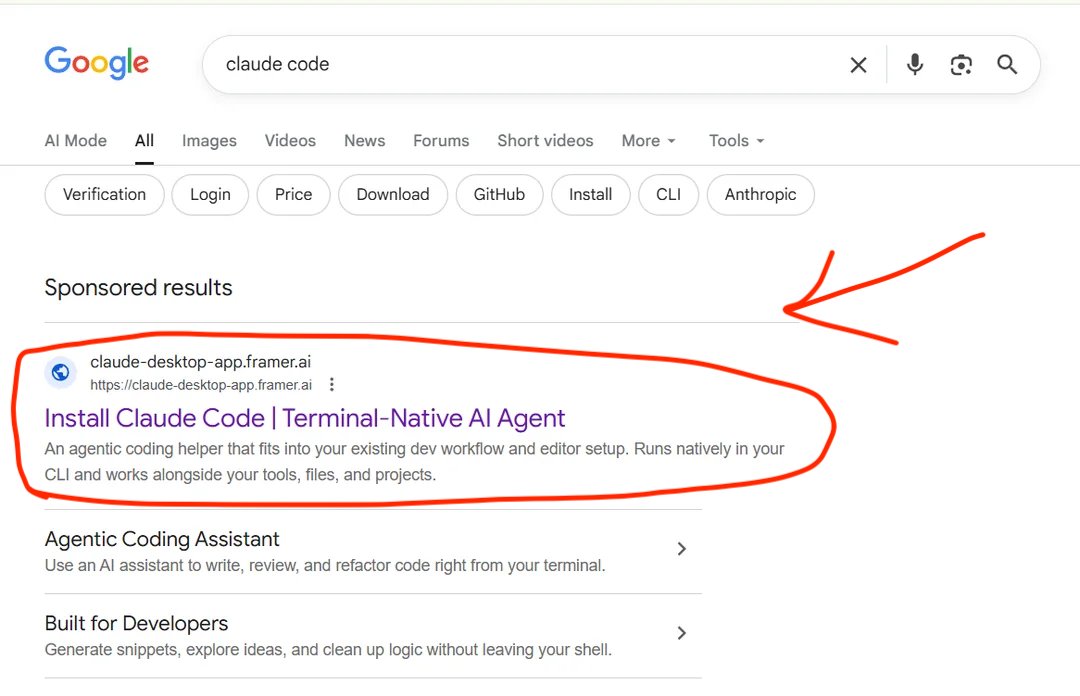Open 'Install Claude Code | Terminal-Native AI Agent' link

pos(304,418)
